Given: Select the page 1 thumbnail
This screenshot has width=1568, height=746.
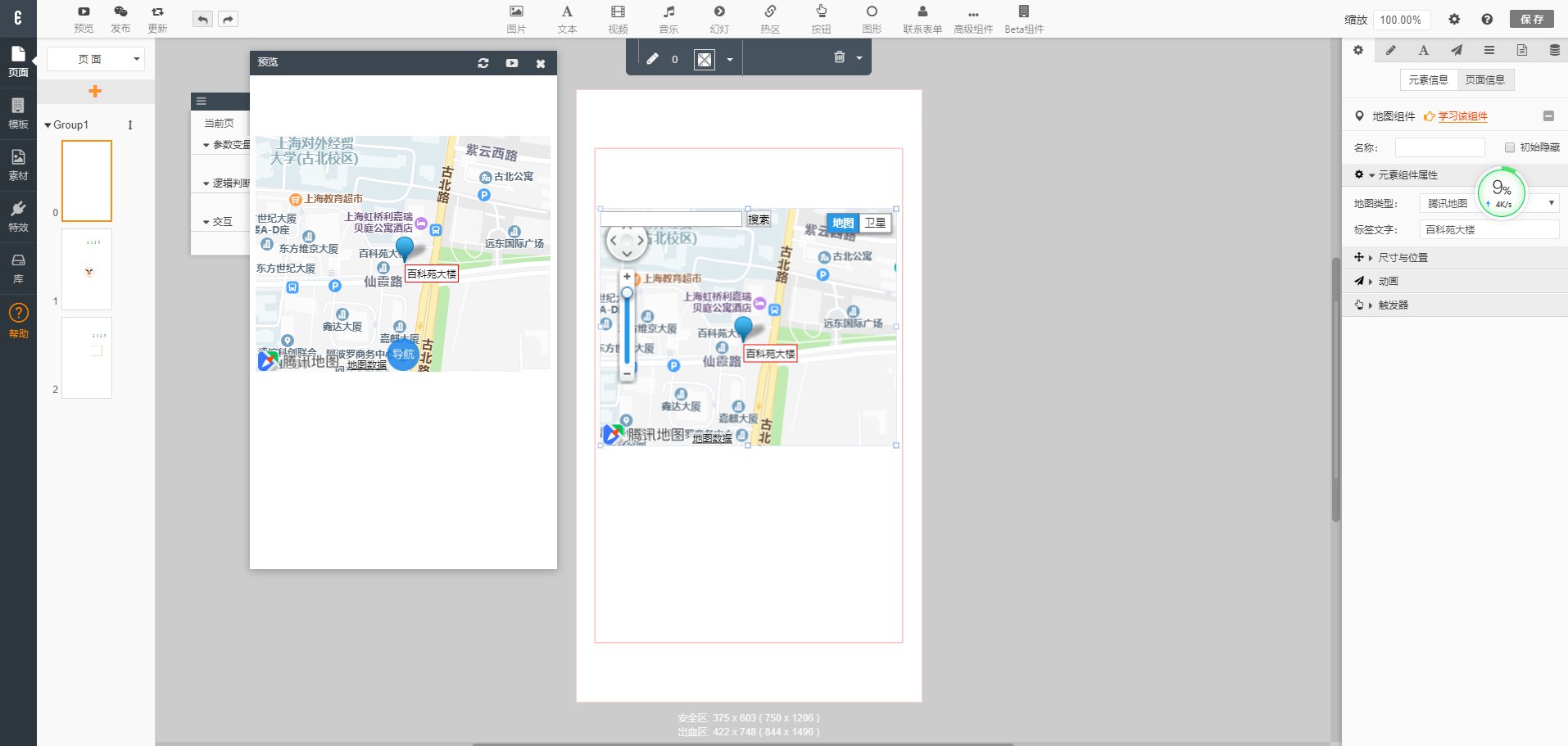Looking at the screenshot, I should (x=87, y=269).
